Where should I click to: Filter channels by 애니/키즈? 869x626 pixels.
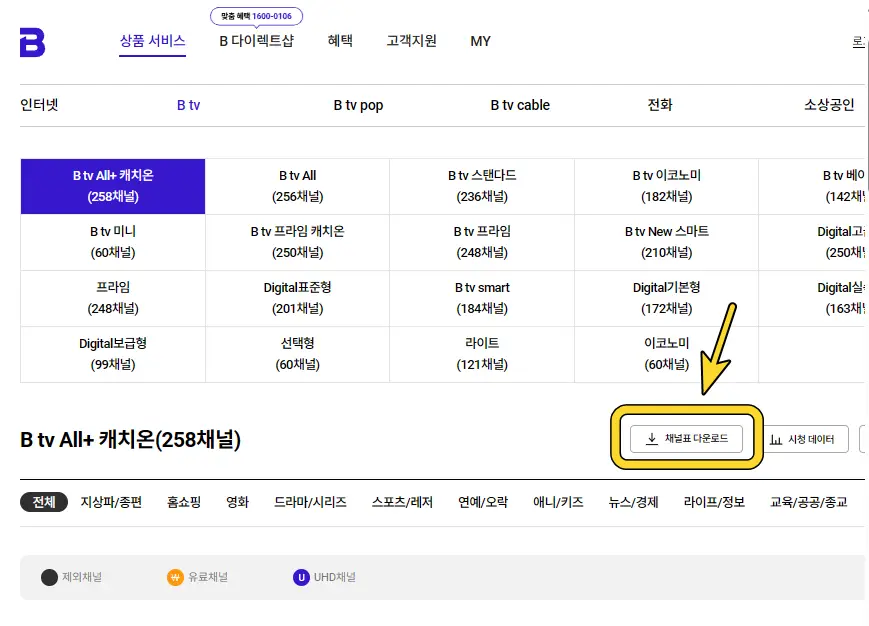pyautogui.click(x=558, y=502)
